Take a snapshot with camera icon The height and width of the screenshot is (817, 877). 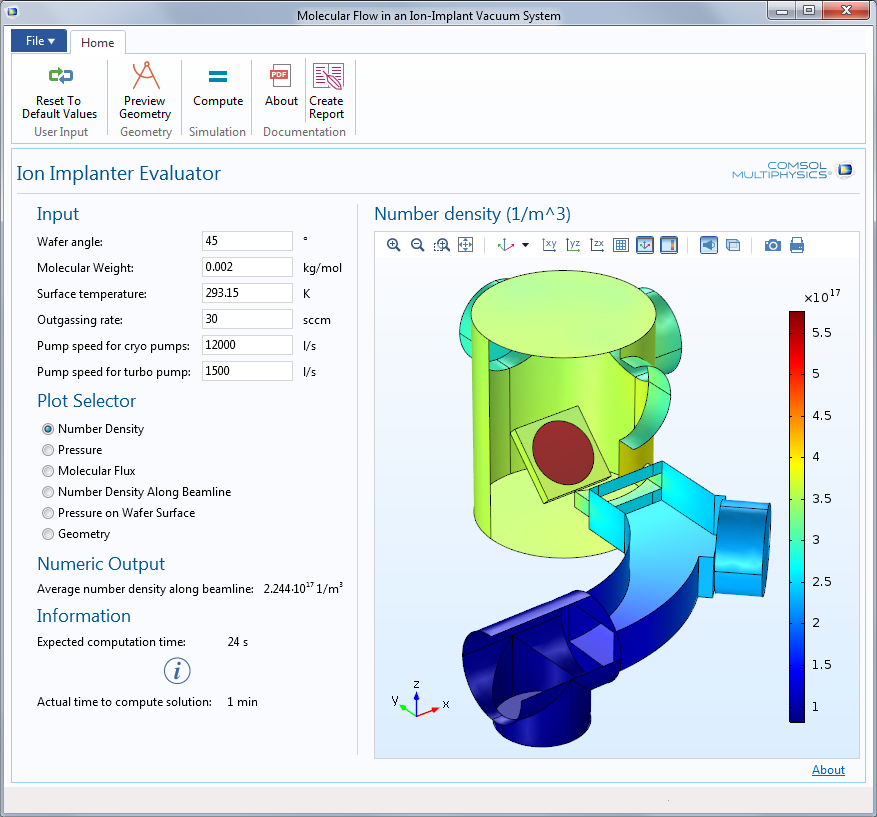coord(773,245)
